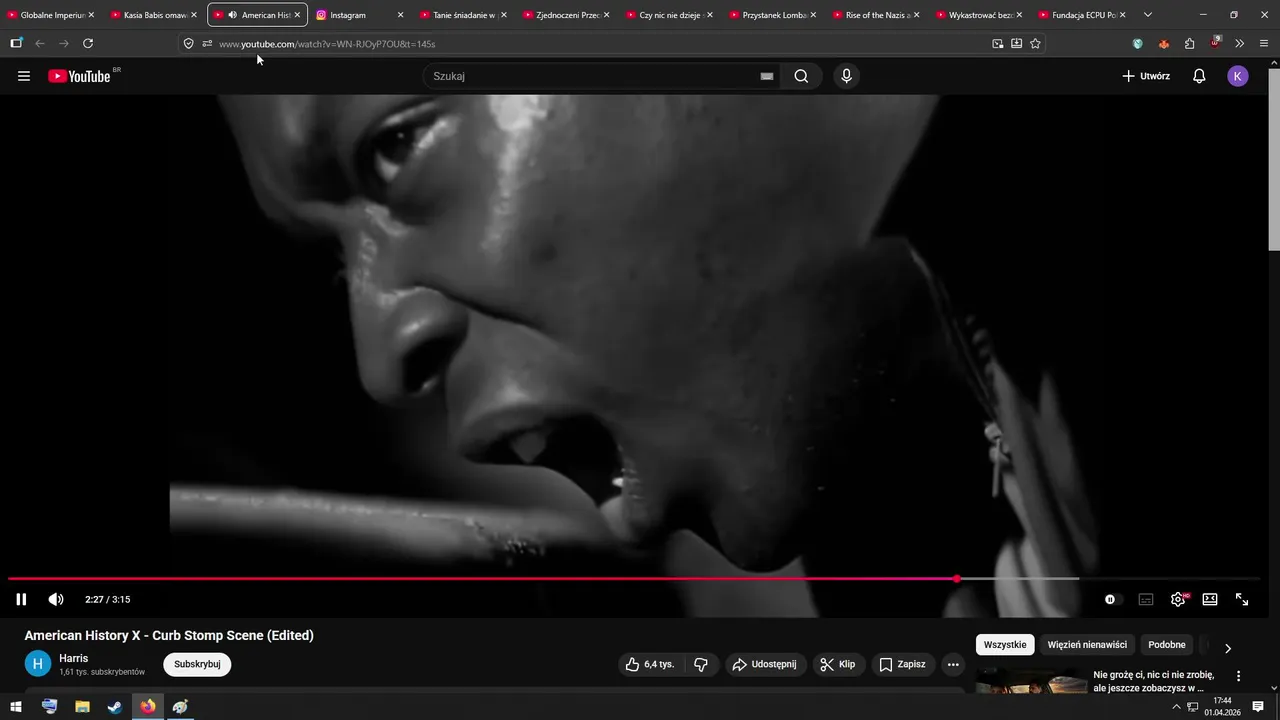Mute the American History tab via its speaker icon
The image size is (1280, 720).
pyautogui.click(x=232, y=15)
